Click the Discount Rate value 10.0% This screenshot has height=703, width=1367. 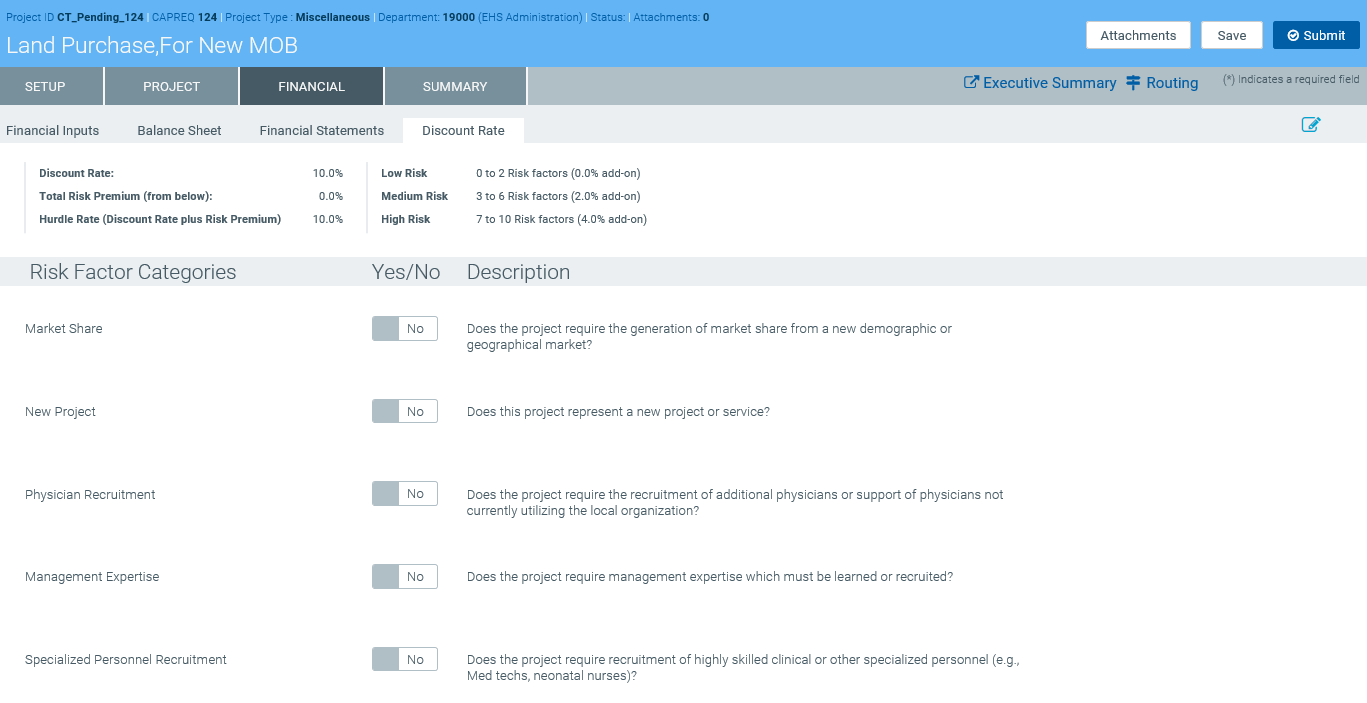[x=327, y=174]
